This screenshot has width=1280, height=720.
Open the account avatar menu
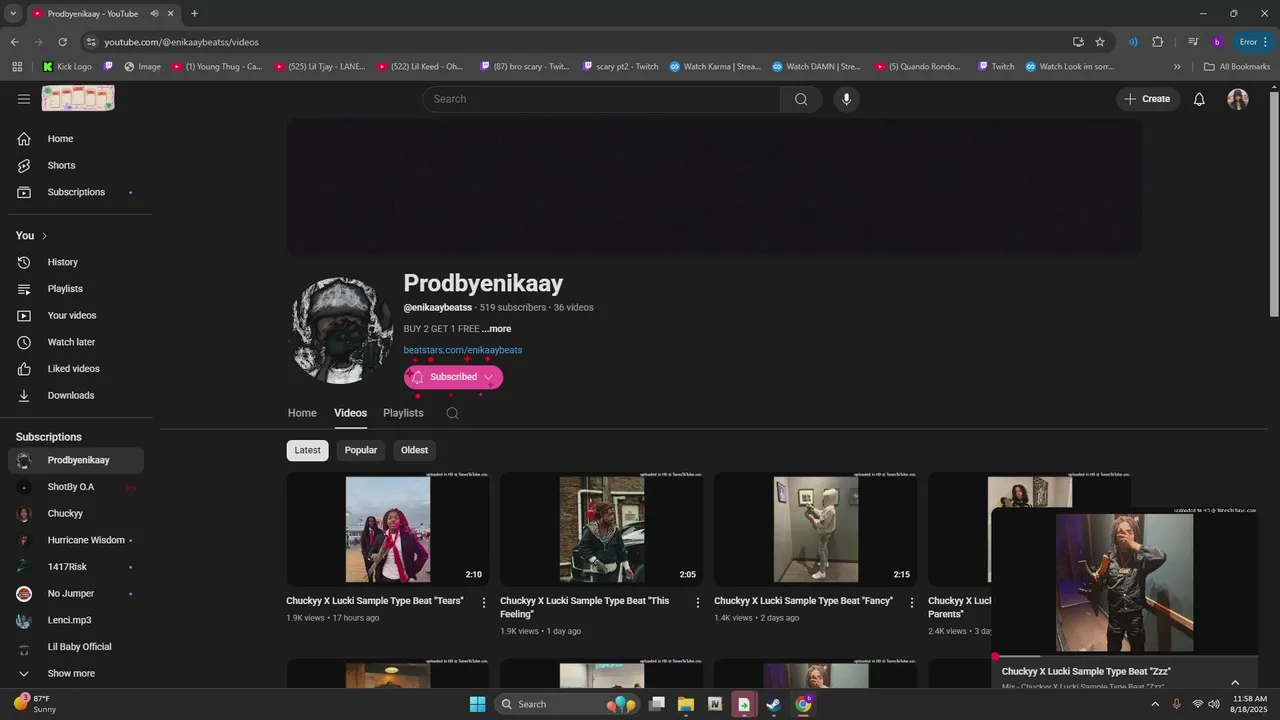pyautogui.click(x=1238, y=99)
